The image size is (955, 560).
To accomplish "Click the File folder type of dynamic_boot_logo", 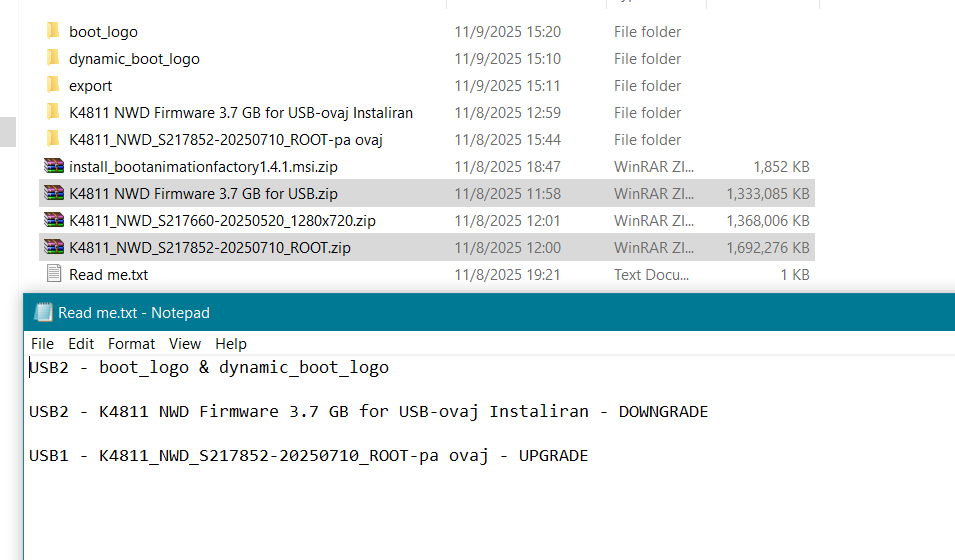I will [647, 59].
